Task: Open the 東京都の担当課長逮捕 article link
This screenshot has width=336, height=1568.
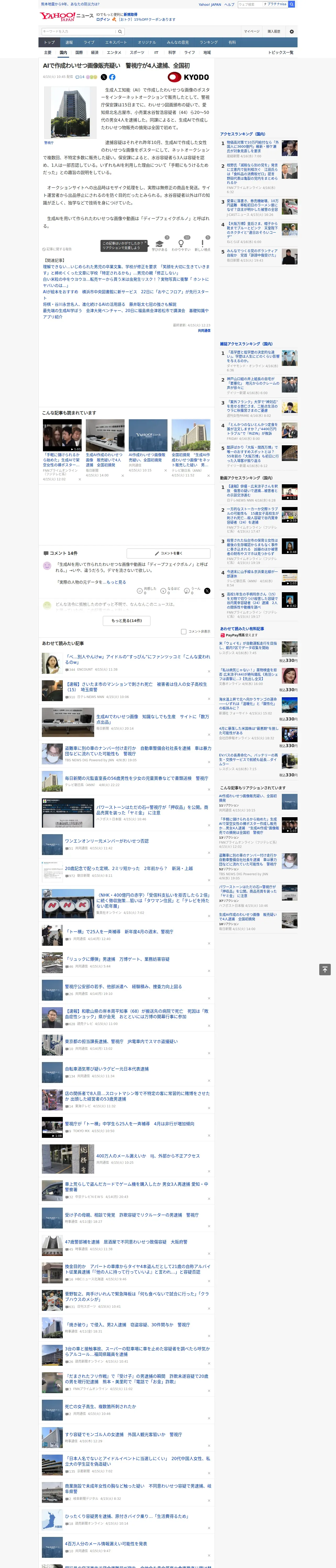Action: tap(121, 1041)
